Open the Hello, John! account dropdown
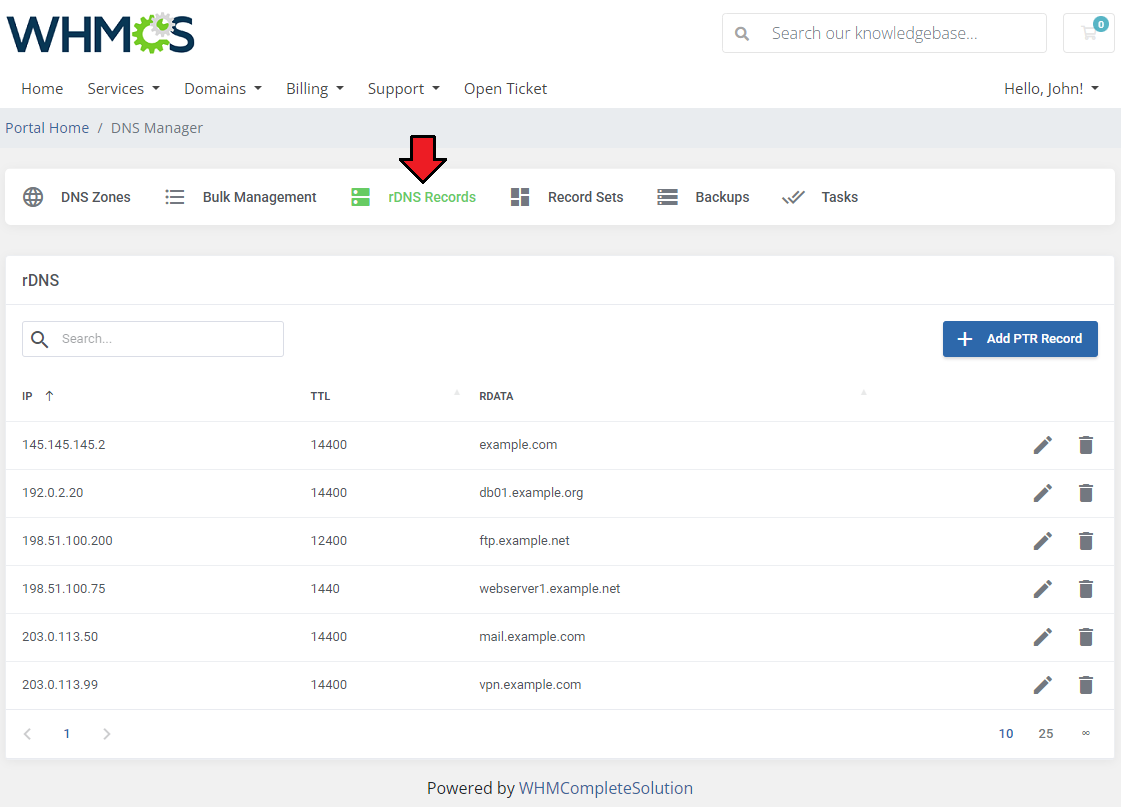Screen dimensions: 1121x807 coord(1051,89)
